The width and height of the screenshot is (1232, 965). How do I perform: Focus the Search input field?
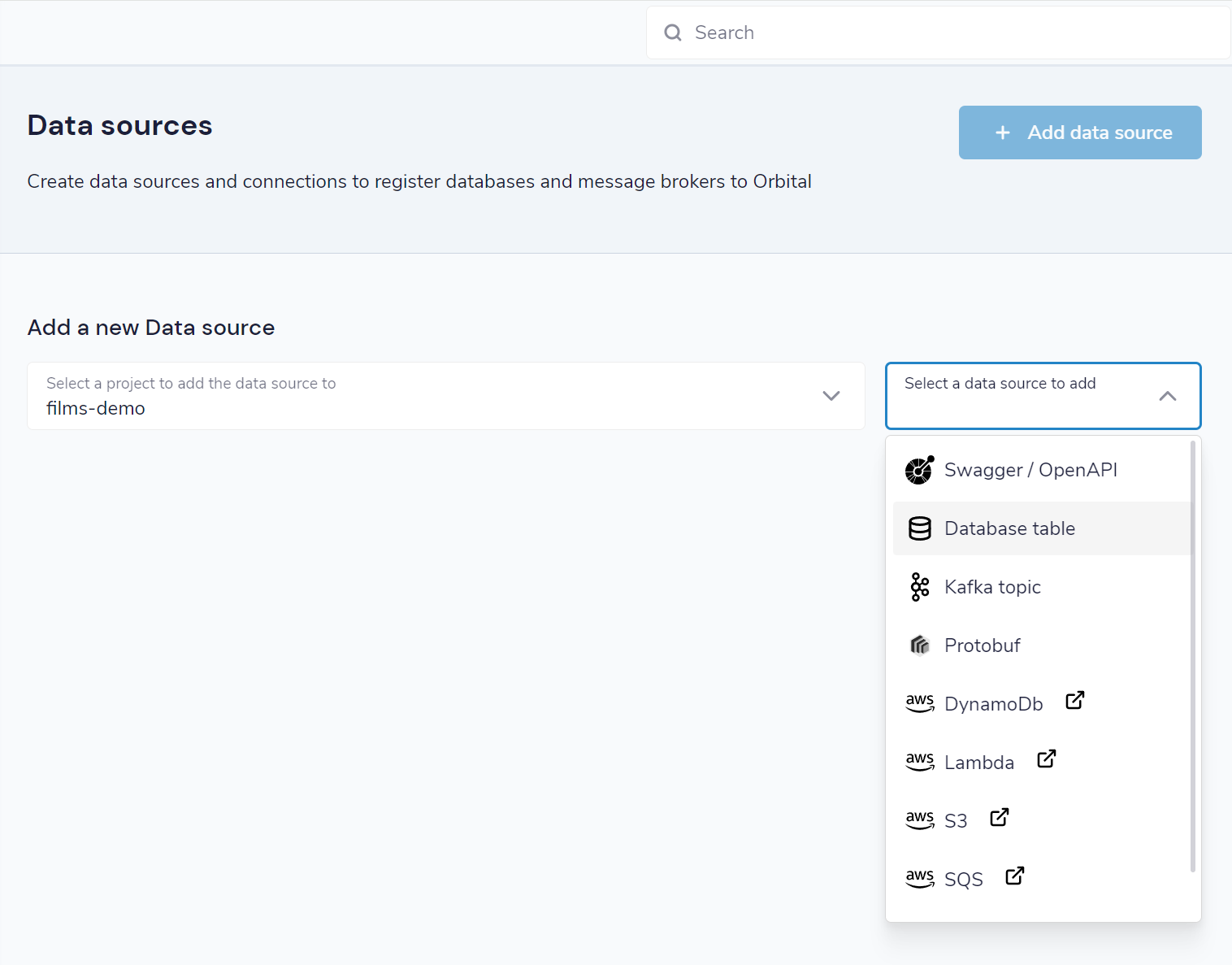[939, 33]
